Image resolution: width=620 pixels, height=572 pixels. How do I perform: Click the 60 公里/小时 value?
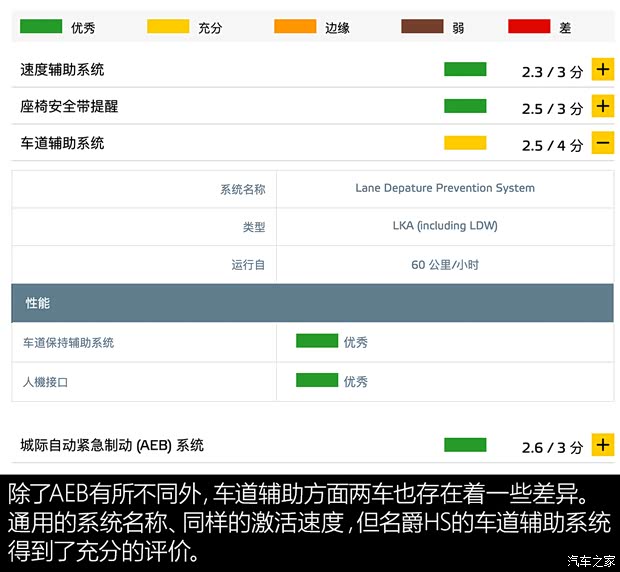[x=445, y=264]
